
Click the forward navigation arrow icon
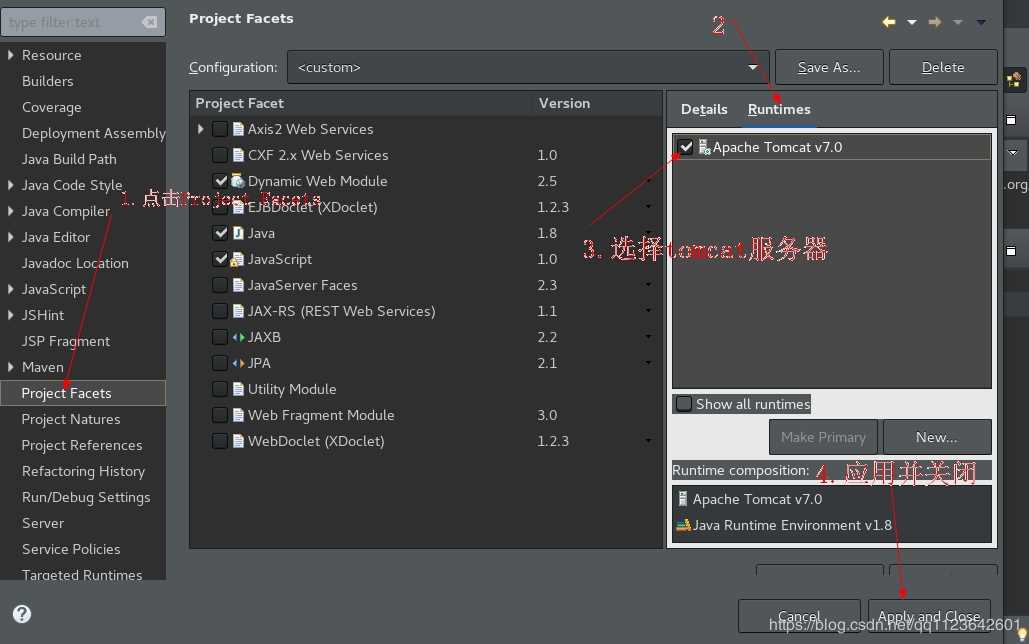point(934,22)
